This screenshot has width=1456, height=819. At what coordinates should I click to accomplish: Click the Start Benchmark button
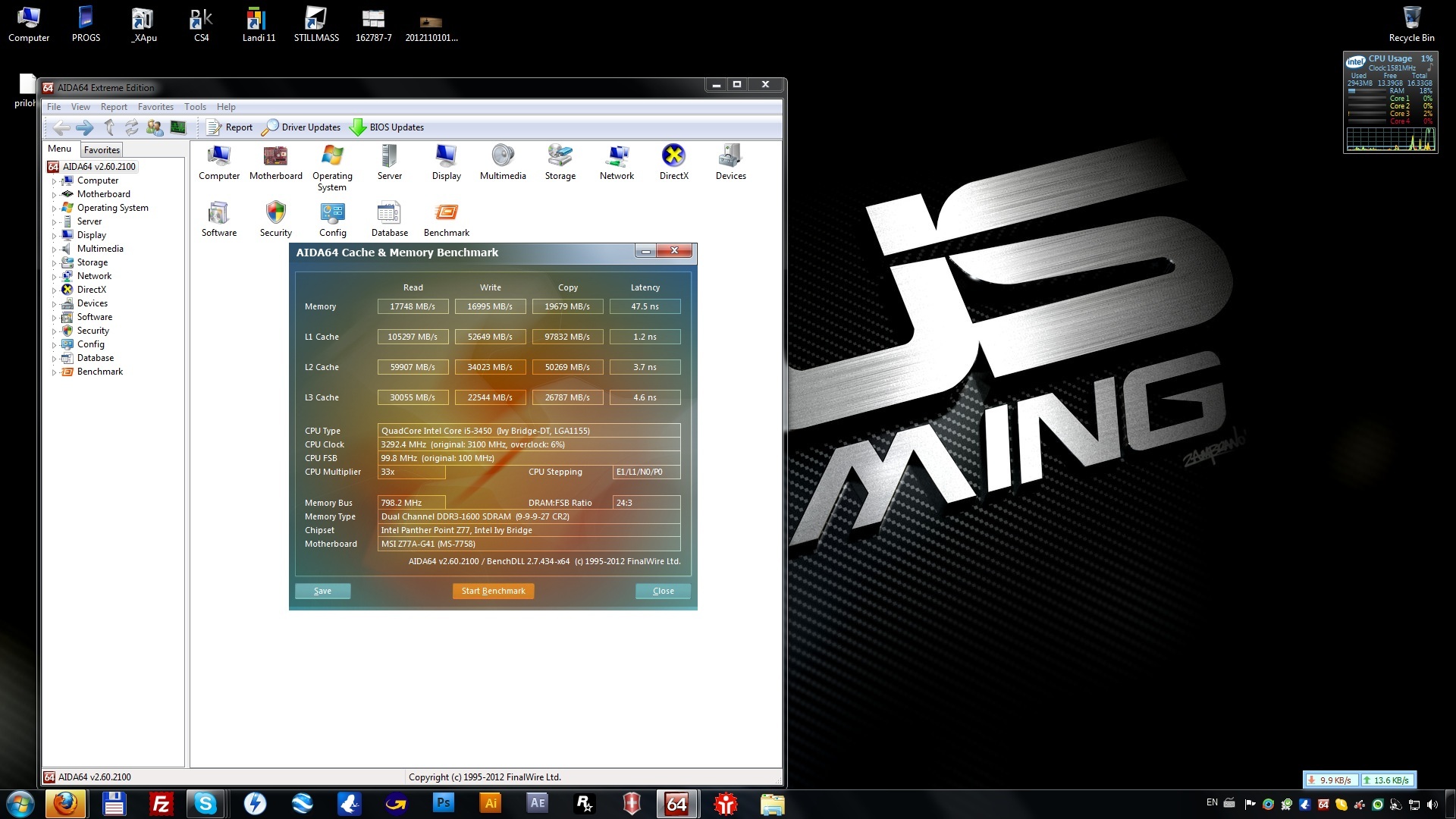pyautogui.click(x=493, y=591)
